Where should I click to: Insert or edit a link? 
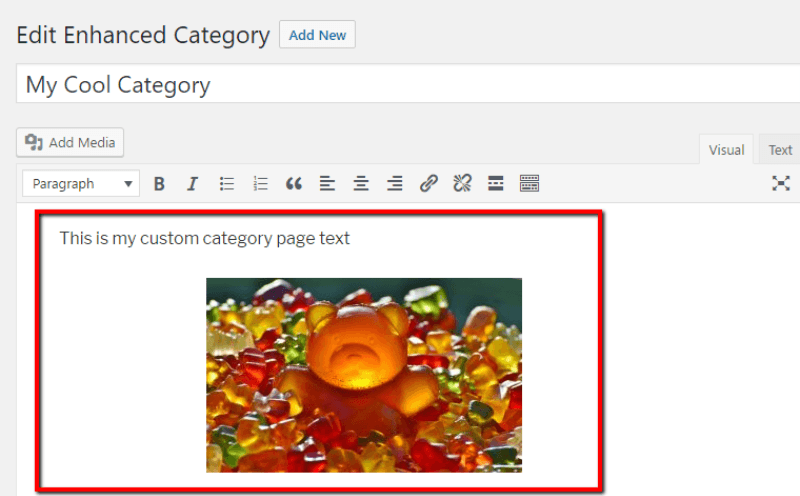(428, 184)
